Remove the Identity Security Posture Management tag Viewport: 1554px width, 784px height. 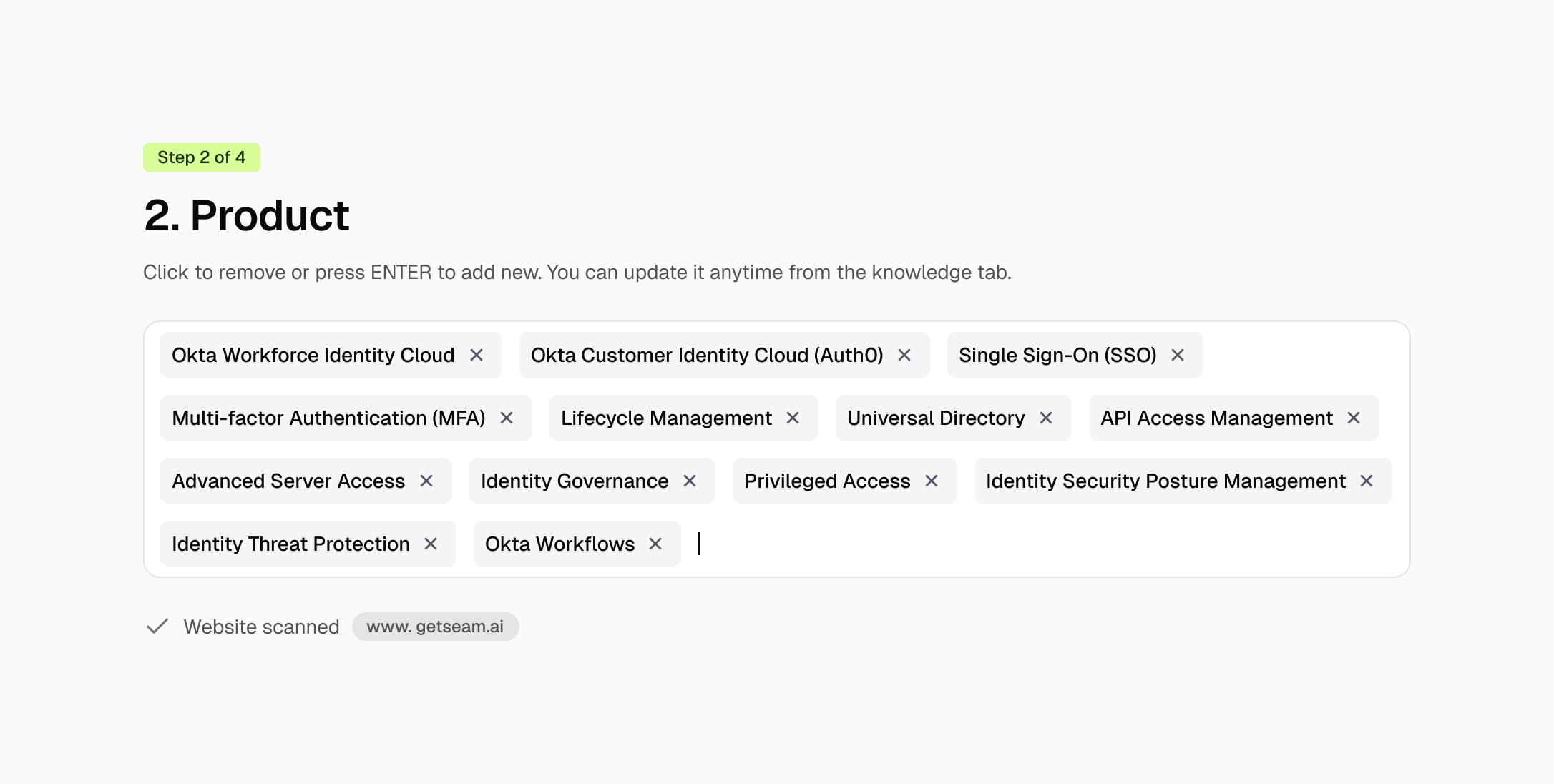coord(1367,481)
